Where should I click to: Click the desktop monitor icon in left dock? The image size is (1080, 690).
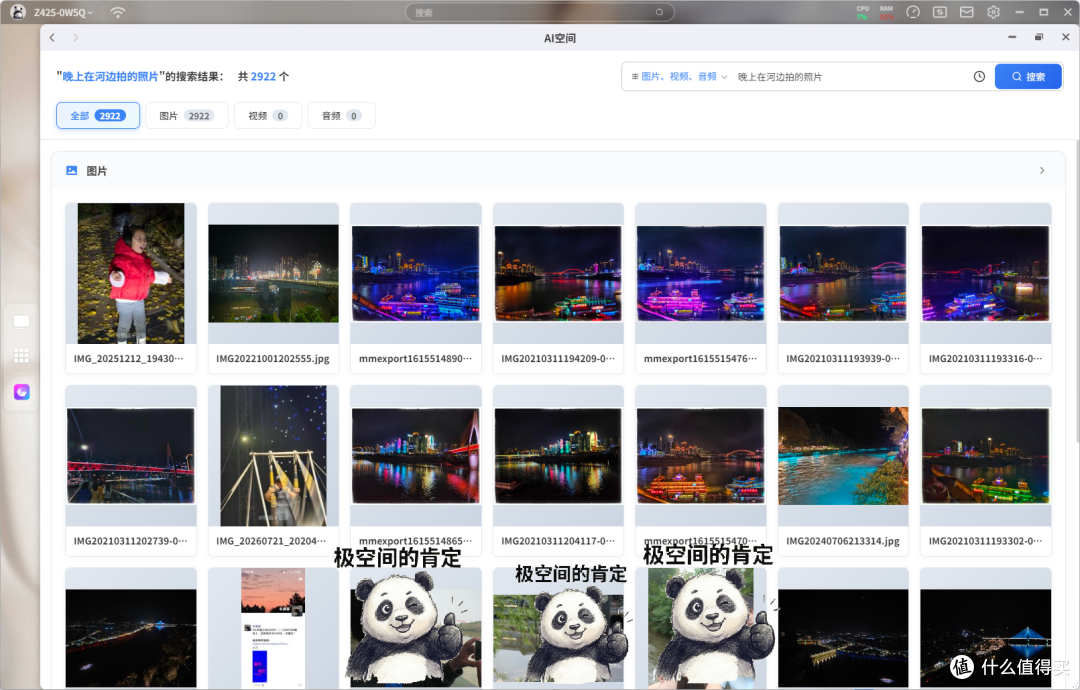pos(21,322)
